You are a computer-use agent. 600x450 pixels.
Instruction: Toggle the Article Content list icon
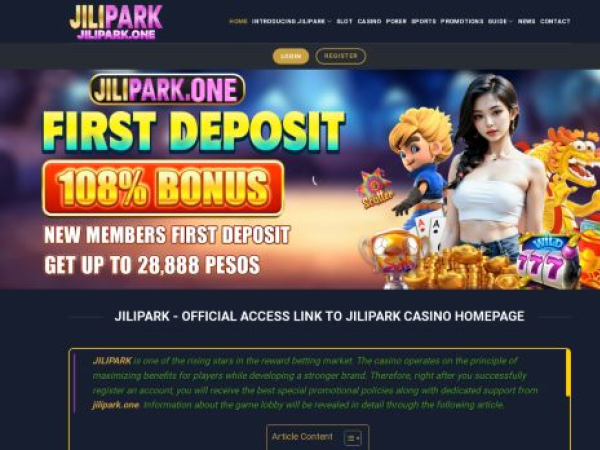352,438
